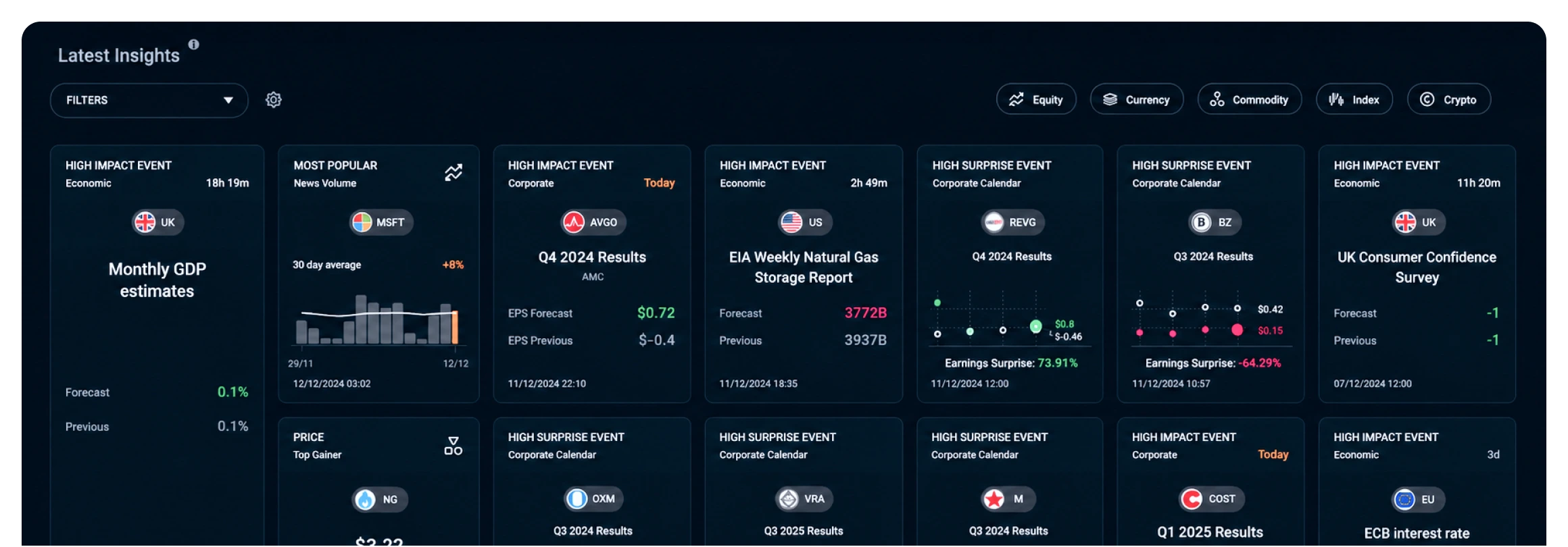
Task: Click the equity trend icon on Most Popular card
Action: coord(454,173)
